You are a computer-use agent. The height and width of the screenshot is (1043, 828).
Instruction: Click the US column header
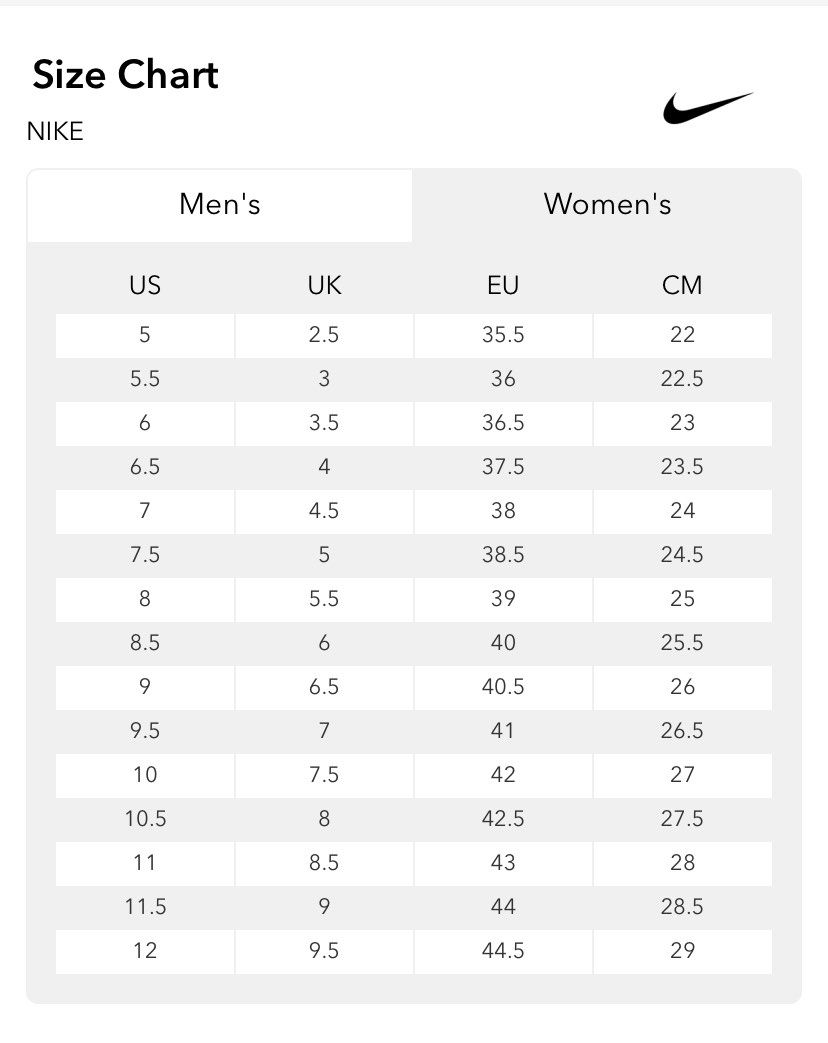coord(145,285)
